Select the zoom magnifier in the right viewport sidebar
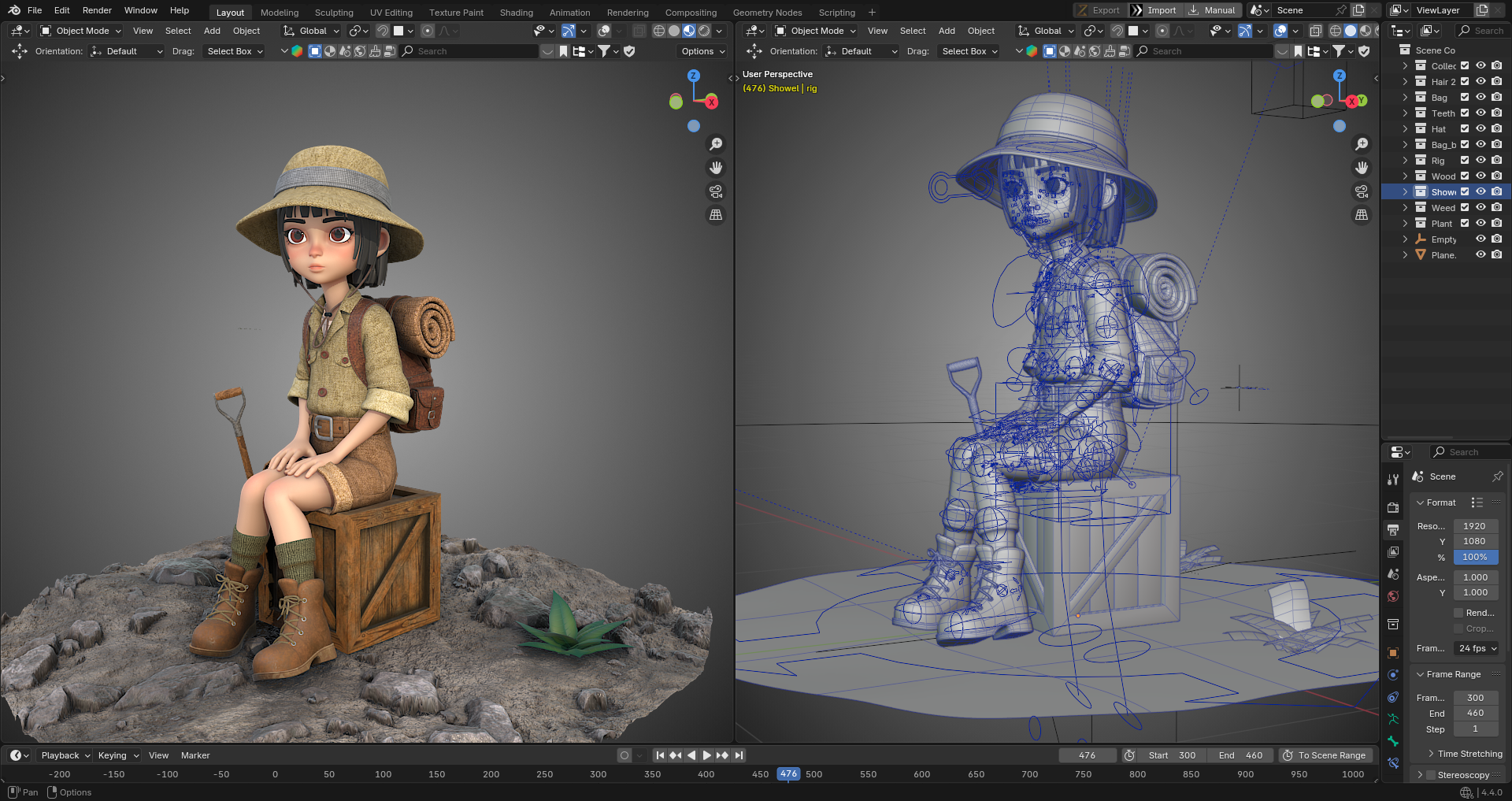The image size is (1512, 801). [x=1362, y=143]
